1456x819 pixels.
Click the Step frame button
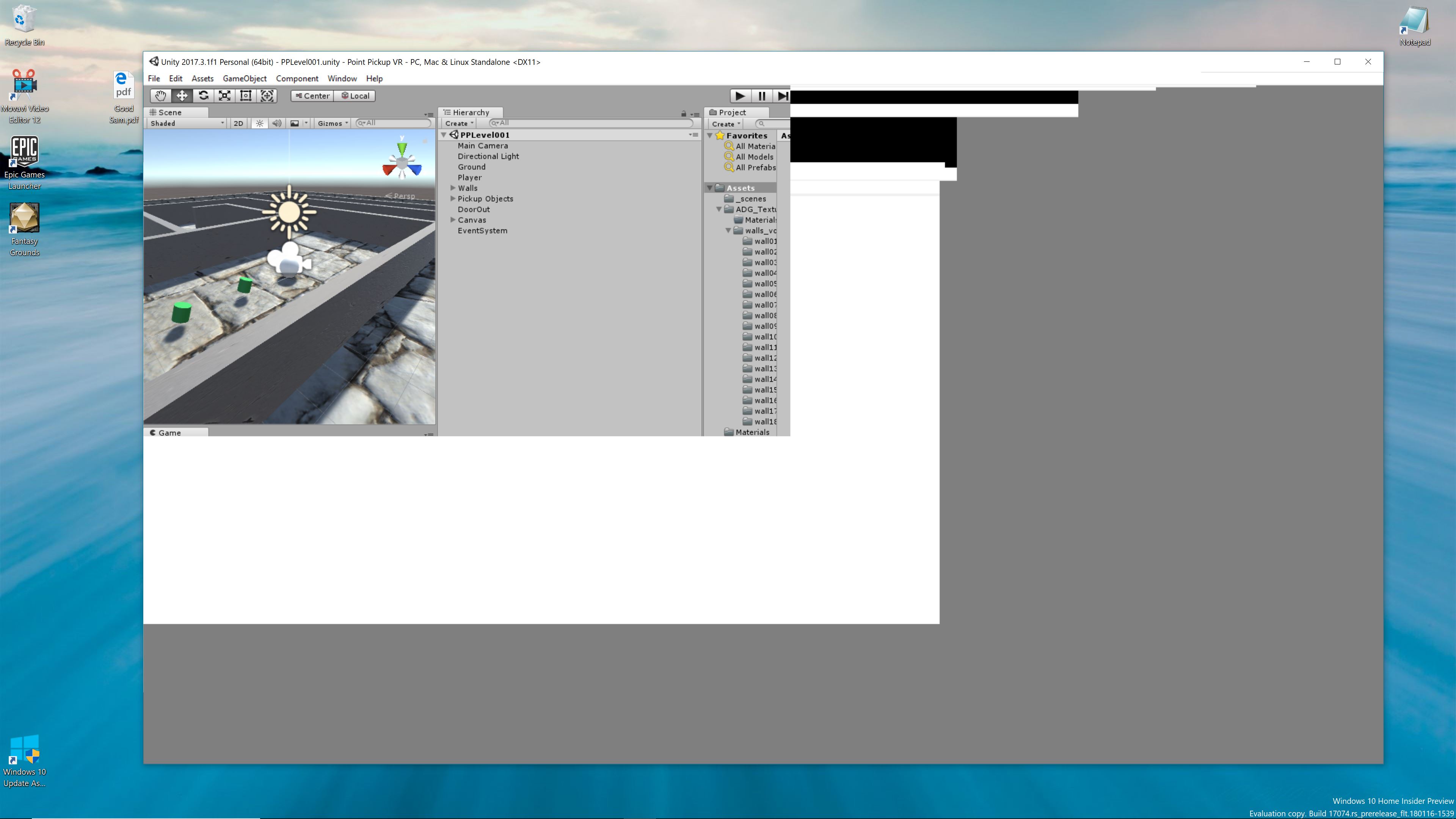pyautogui.click(x=782, y=96)
